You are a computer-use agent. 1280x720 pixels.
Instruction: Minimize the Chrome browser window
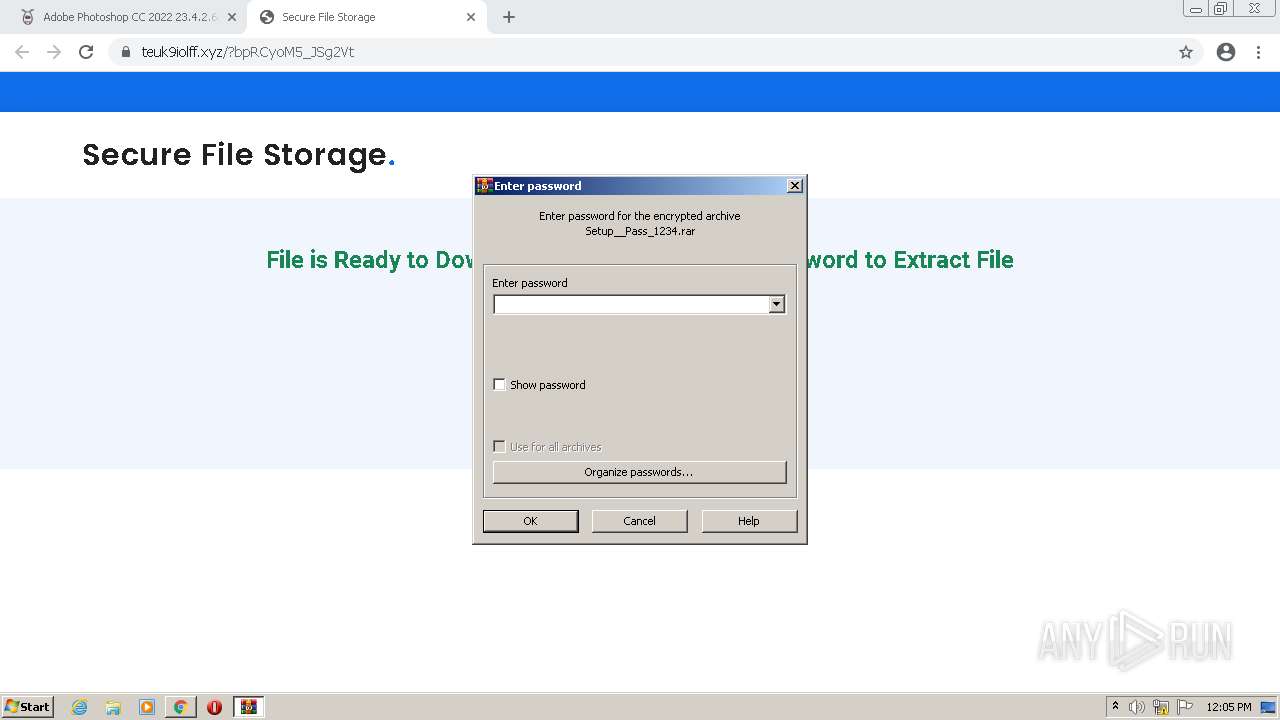pyautogui.click(x=1196, y=9)
